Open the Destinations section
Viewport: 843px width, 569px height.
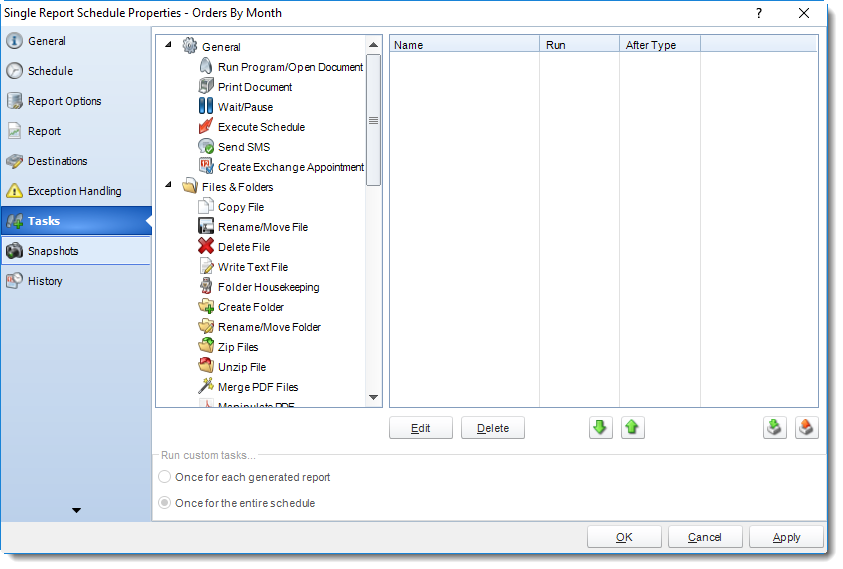click(76, 161)
